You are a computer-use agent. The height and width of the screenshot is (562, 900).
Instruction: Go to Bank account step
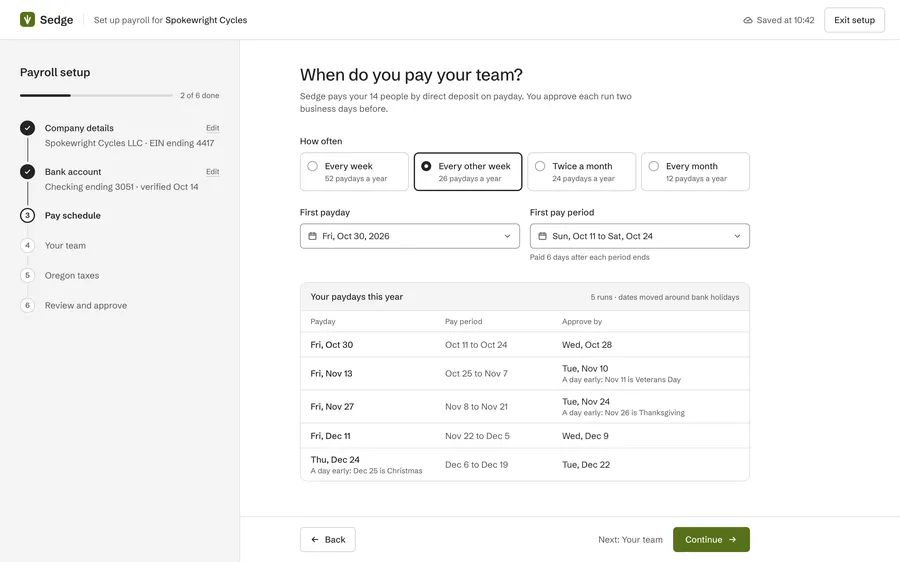point(73,172)
